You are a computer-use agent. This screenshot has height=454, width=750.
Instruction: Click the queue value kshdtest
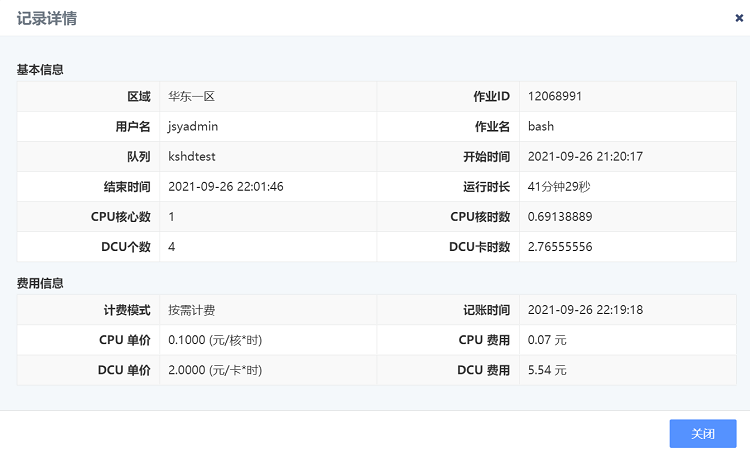pos(191,156)
